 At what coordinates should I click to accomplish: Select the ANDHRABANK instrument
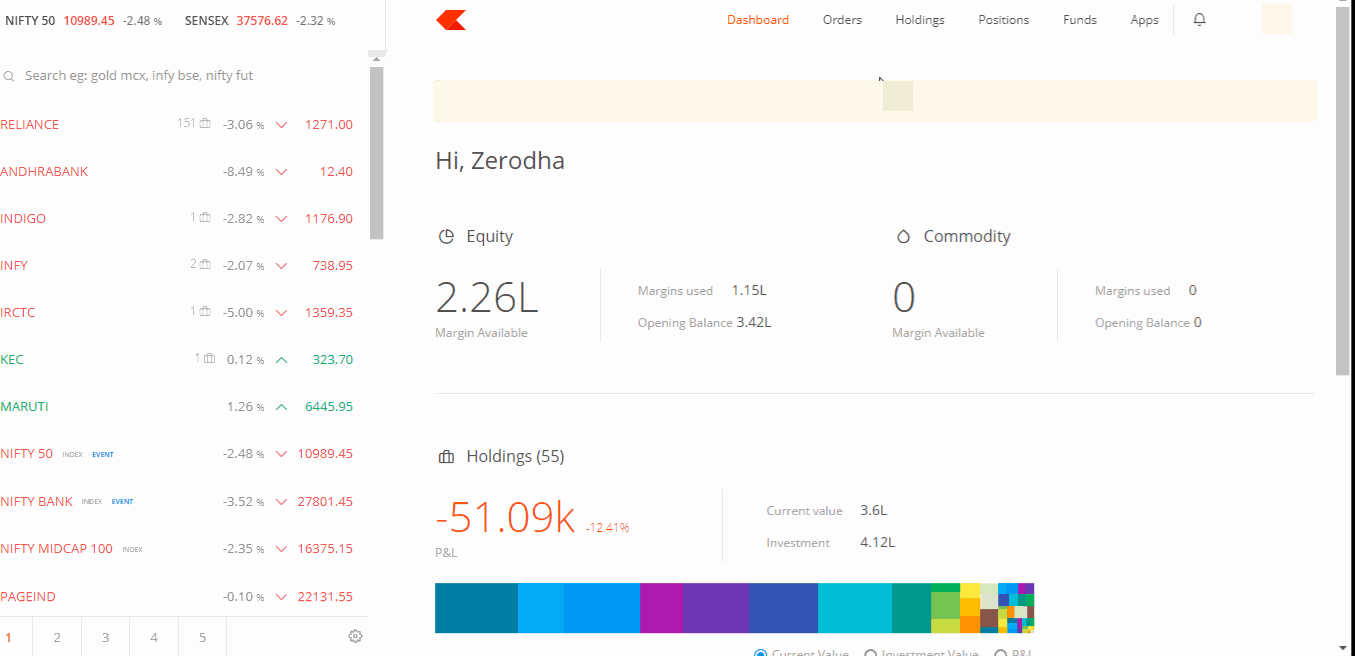pos(44,172)
